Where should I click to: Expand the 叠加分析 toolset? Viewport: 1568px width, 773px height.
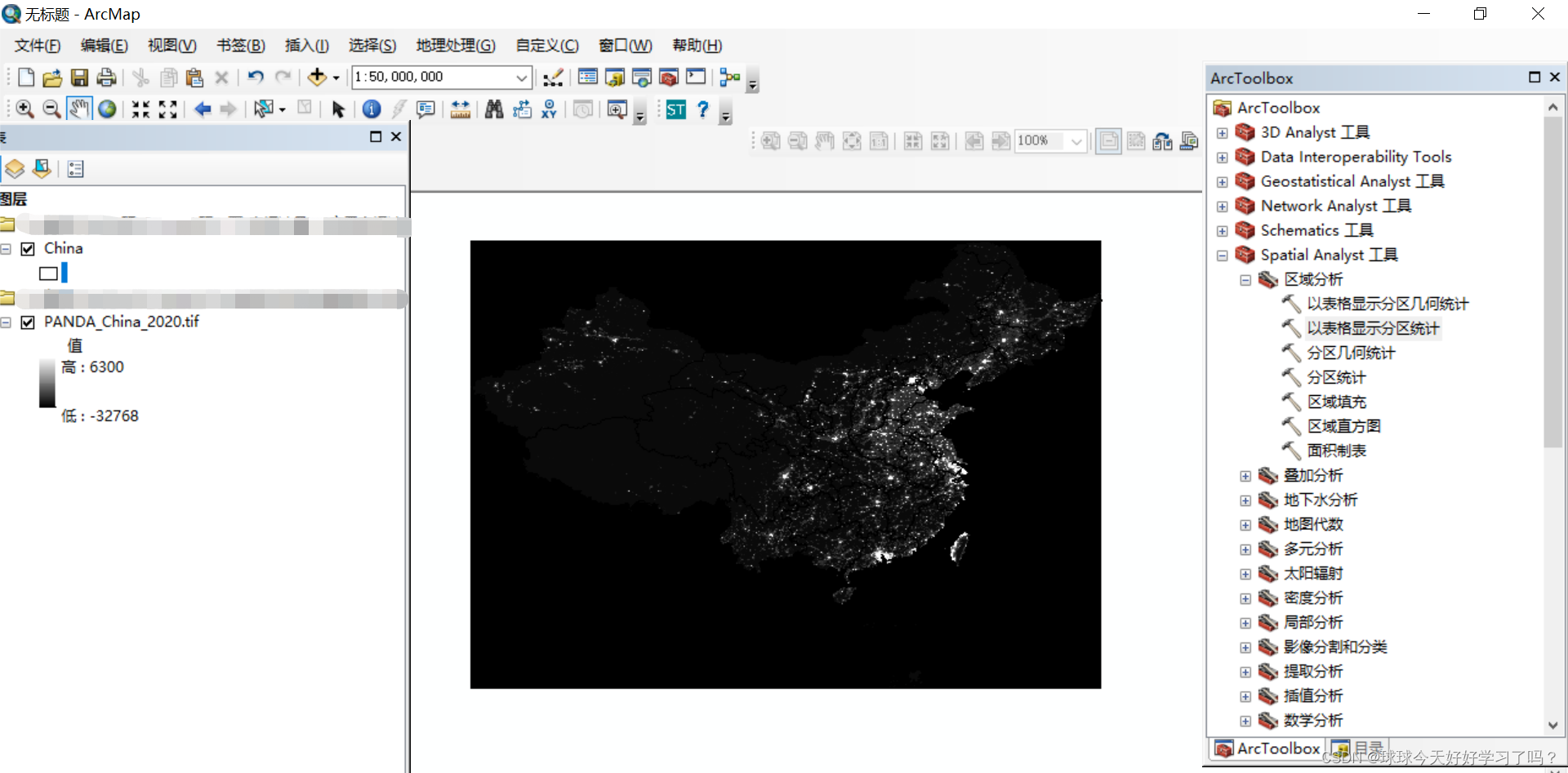[x=1245, y=476]
